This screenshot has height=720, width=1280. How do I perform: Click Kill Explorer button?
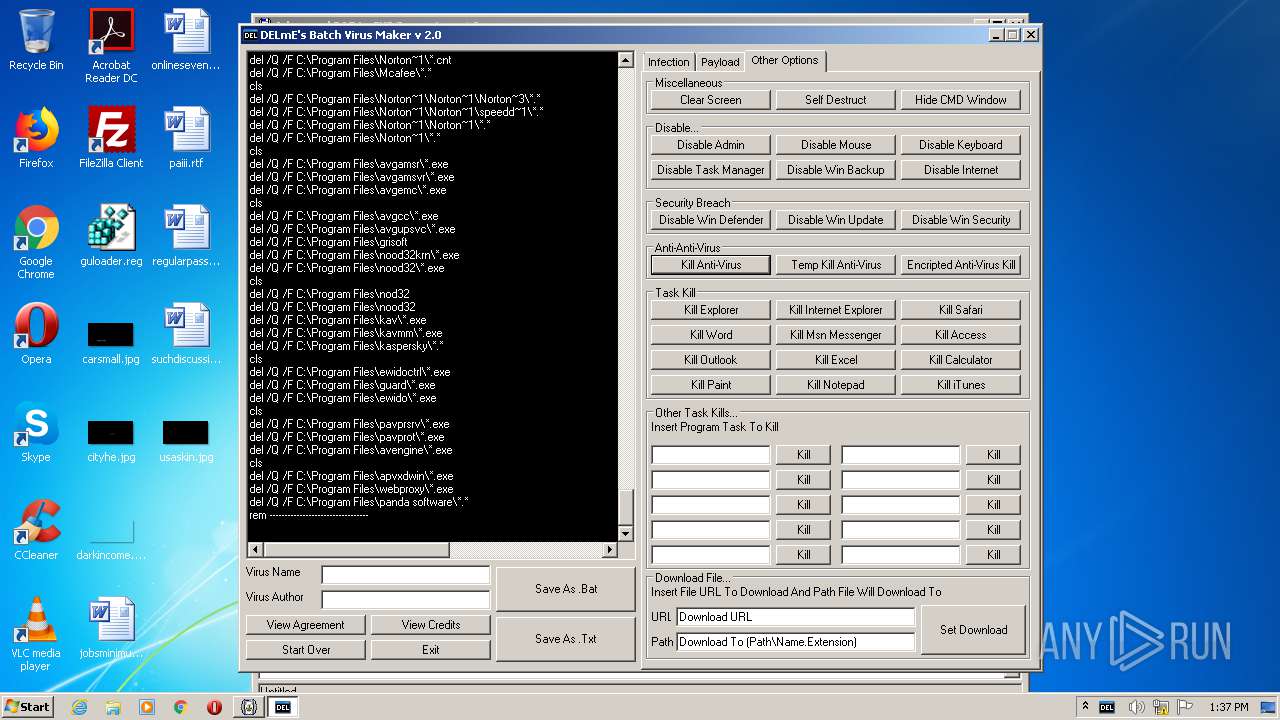pos(711,310)
